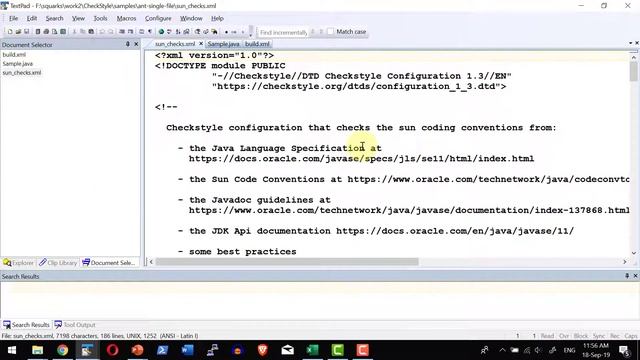This screenshot has height=360, width=640.
Task: Click the Redo toolbar icon
Action: 111,31
